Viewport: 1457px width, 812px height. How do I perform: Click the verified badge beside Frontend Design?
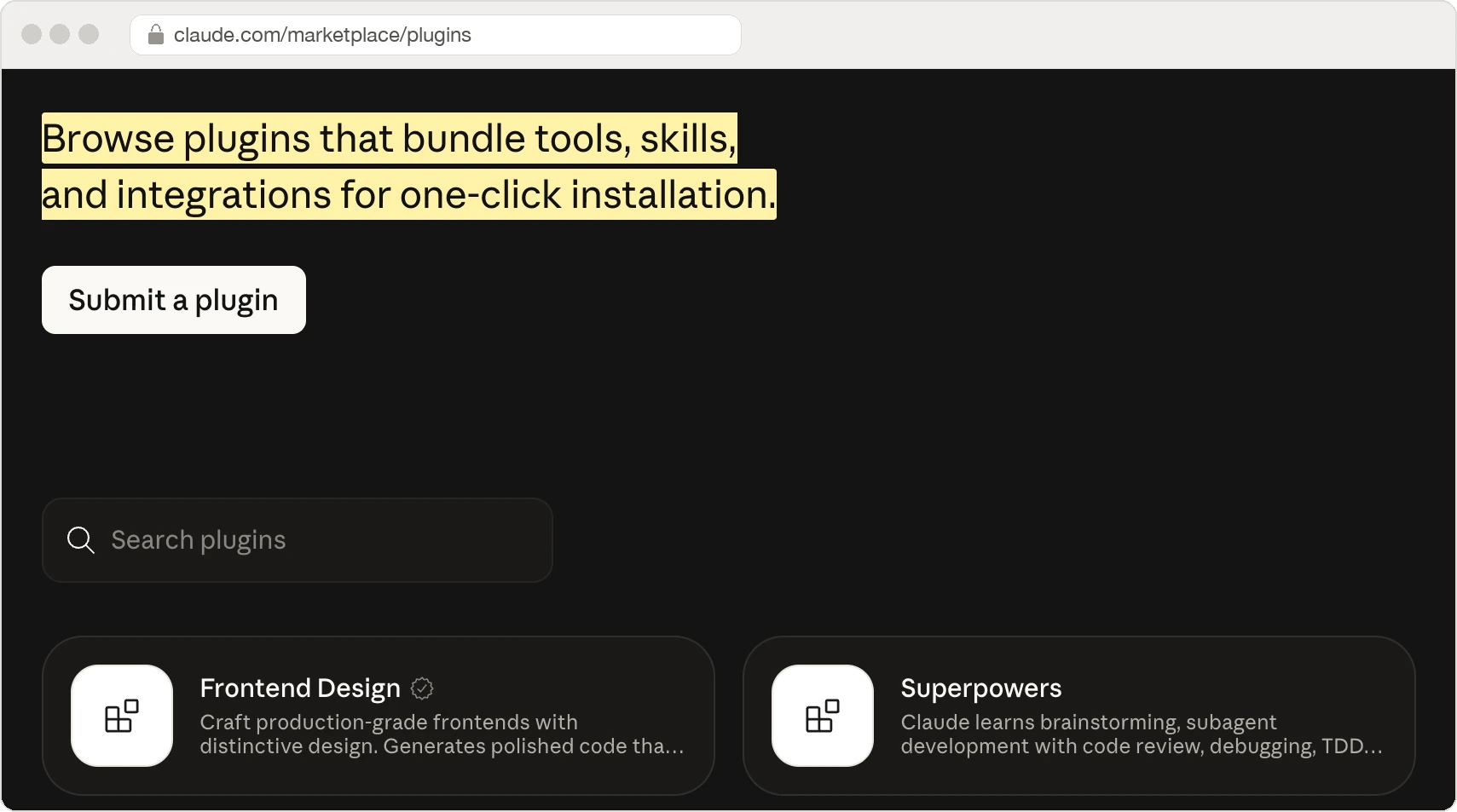coord(422,688)
